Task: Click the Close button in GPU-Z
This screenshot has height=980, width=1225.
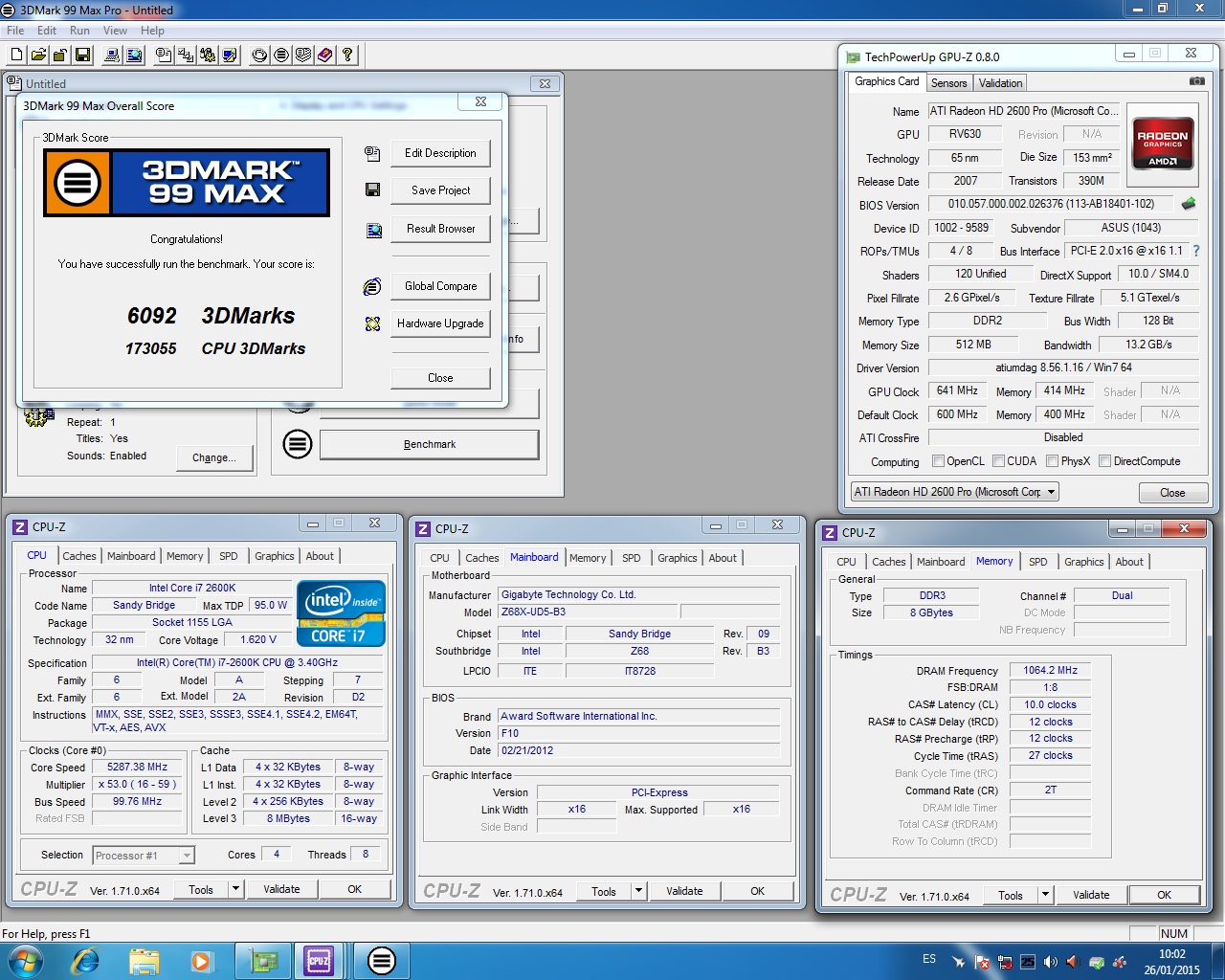Action: (x=1172, y=493)
